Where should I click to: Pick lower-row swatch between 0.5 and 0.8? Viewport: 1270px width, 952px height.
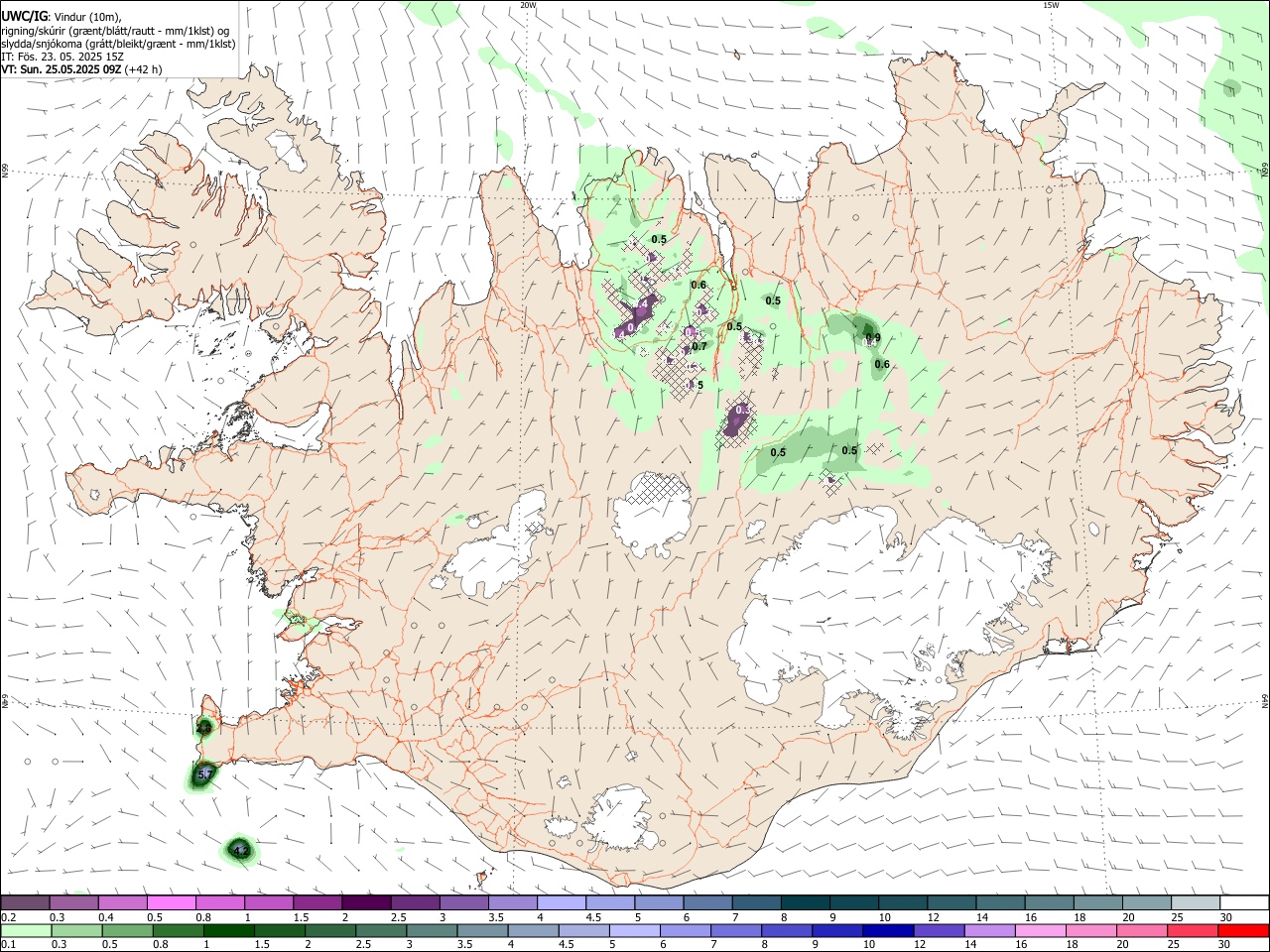(127, 931)
